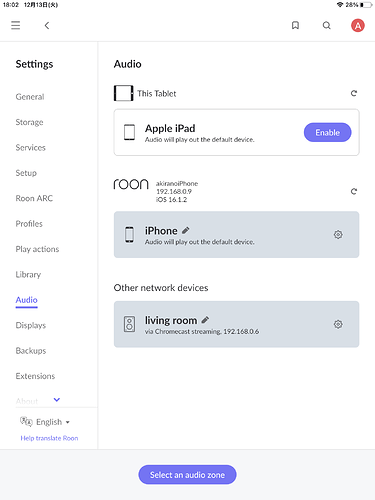Screen dimensions: 375x500
Task: Refresh the akiranoiPhone device list
Action: pos(354,191)
